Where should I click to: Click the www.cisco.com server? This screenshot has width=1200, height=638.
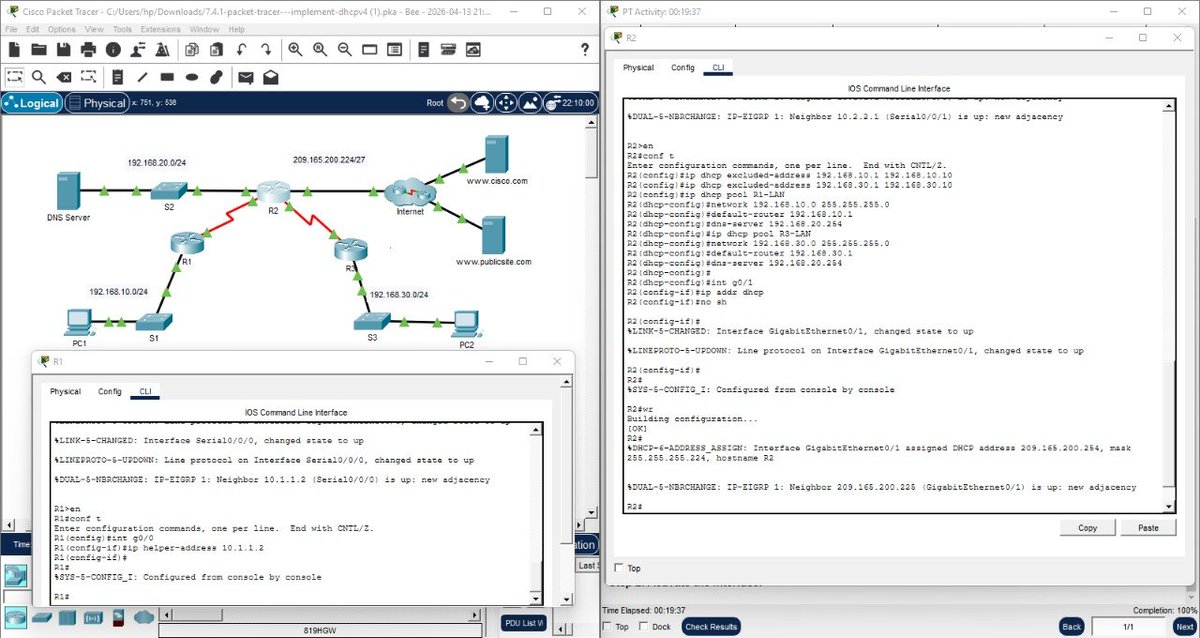tap(496, 154)
